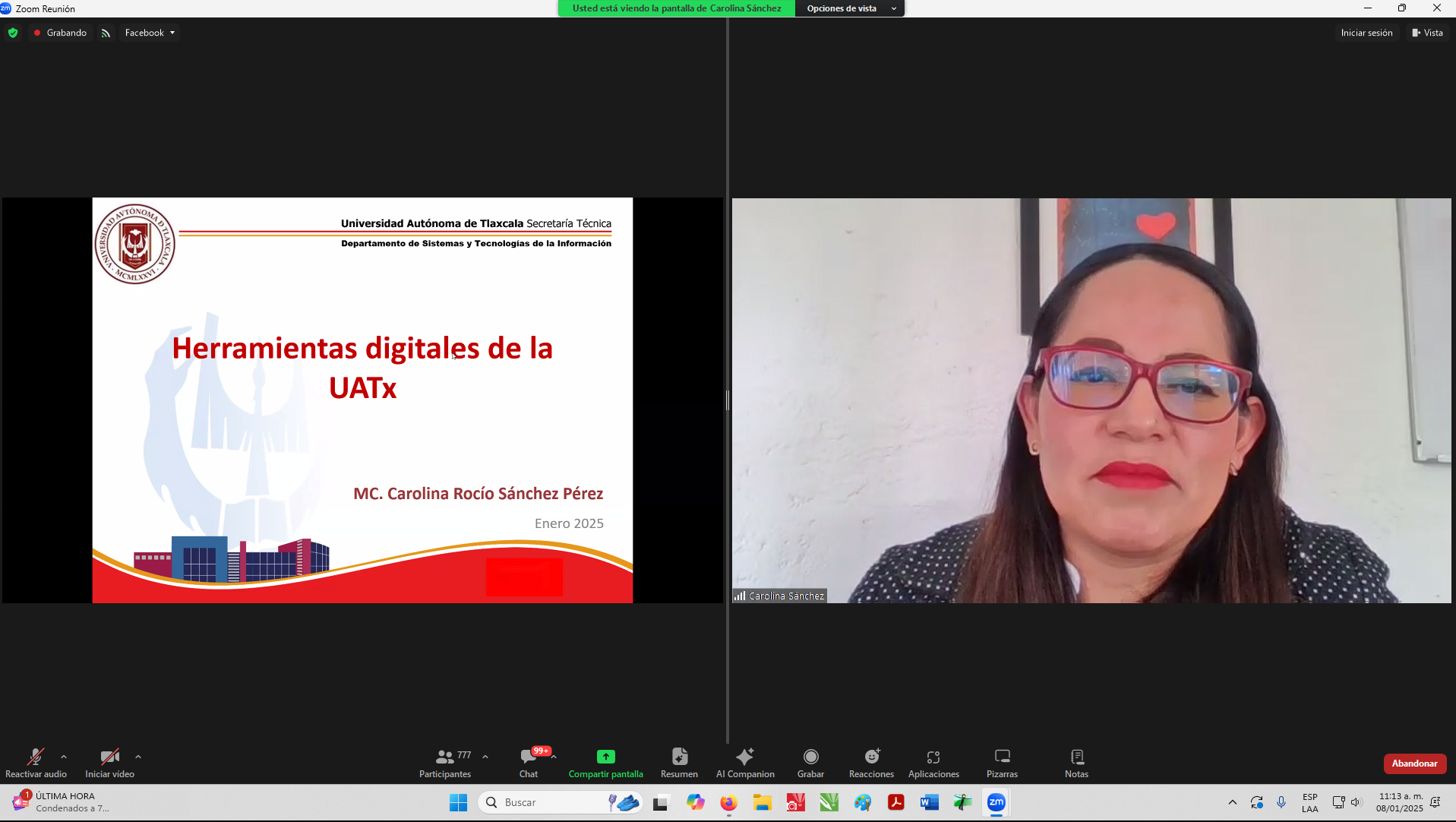Turn on camera with Iniciar video
The width and height of the screenshot is (1456, 822).
click(x=109, y=763)
